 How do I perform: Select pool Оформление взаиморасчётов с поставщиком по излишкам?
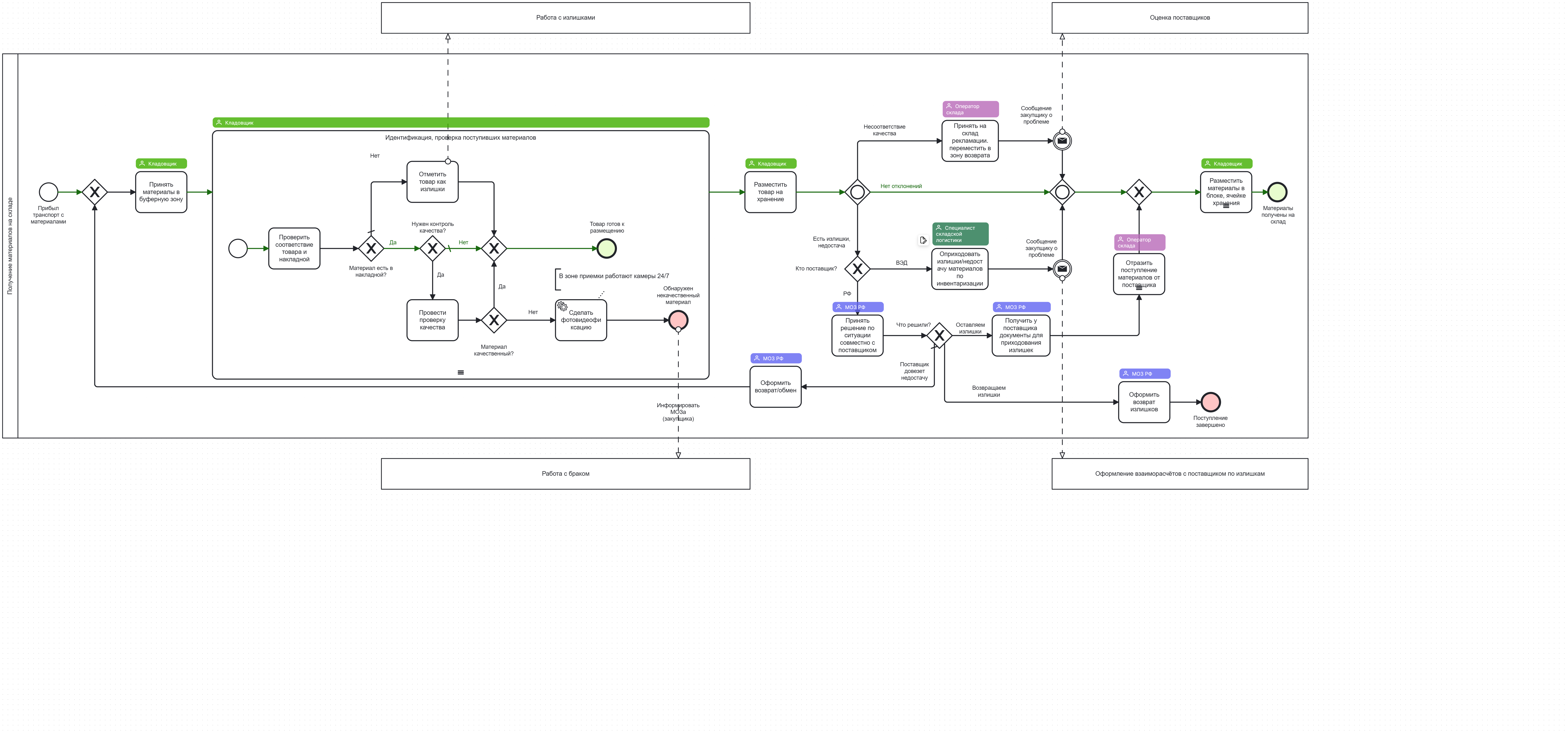pos(1180,473)
